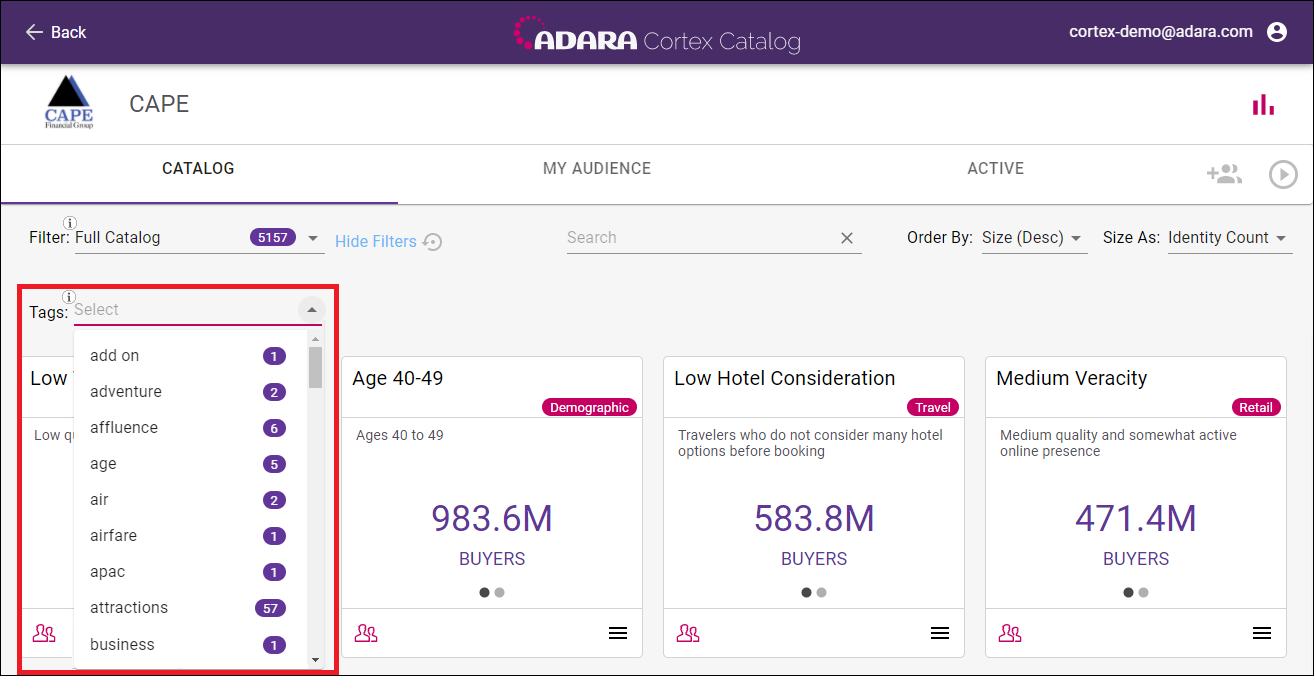The height and width of the screenshot is (676, 1314).
Task: Click the 471.4M buyers value
Action: (x=1136, y=519)
